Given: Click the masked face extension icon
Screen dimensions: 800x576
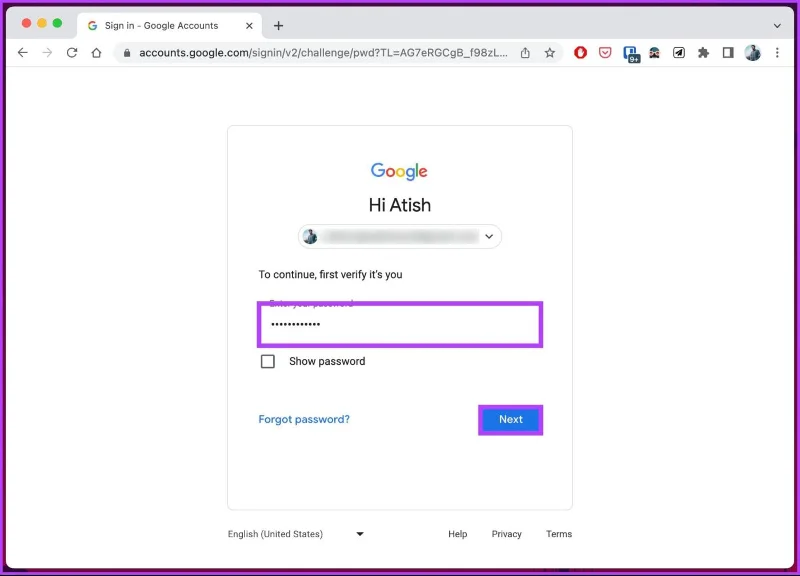Looking at the screenshot, I should click(654, 53).
